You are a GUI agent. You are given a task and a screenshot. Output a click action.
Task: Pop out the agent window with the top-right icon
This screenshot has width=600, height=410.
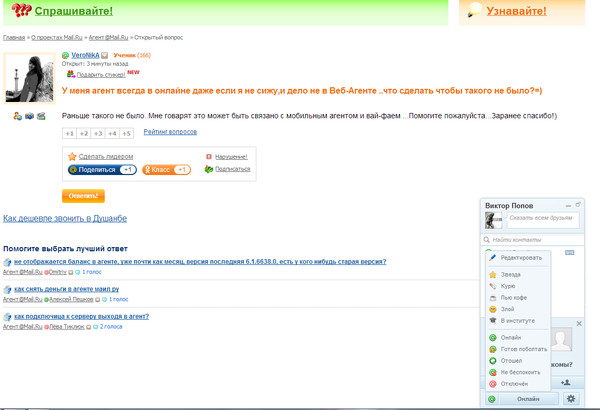(x=578, y=205)
